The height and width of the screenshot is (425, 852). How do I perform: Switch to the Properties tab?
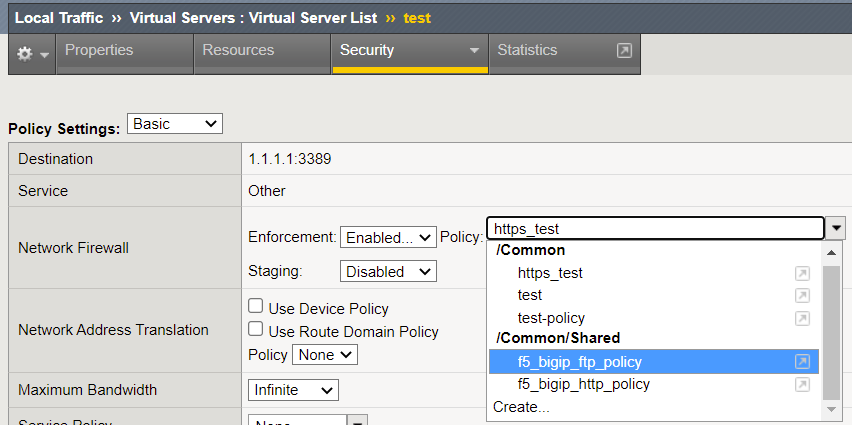pos(99,50)
